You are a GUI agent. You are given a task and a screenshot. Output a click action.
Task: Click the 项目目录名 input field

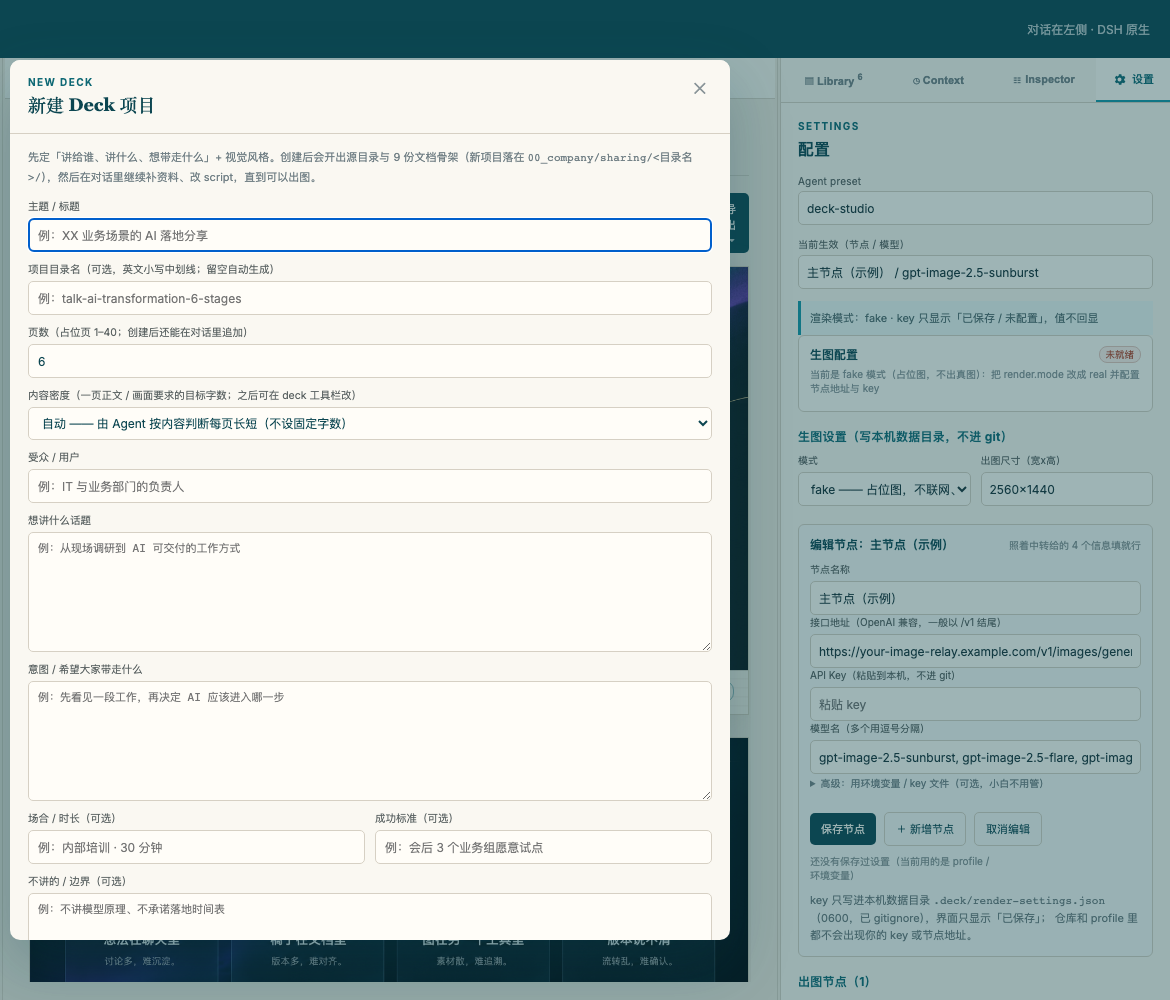369,299
